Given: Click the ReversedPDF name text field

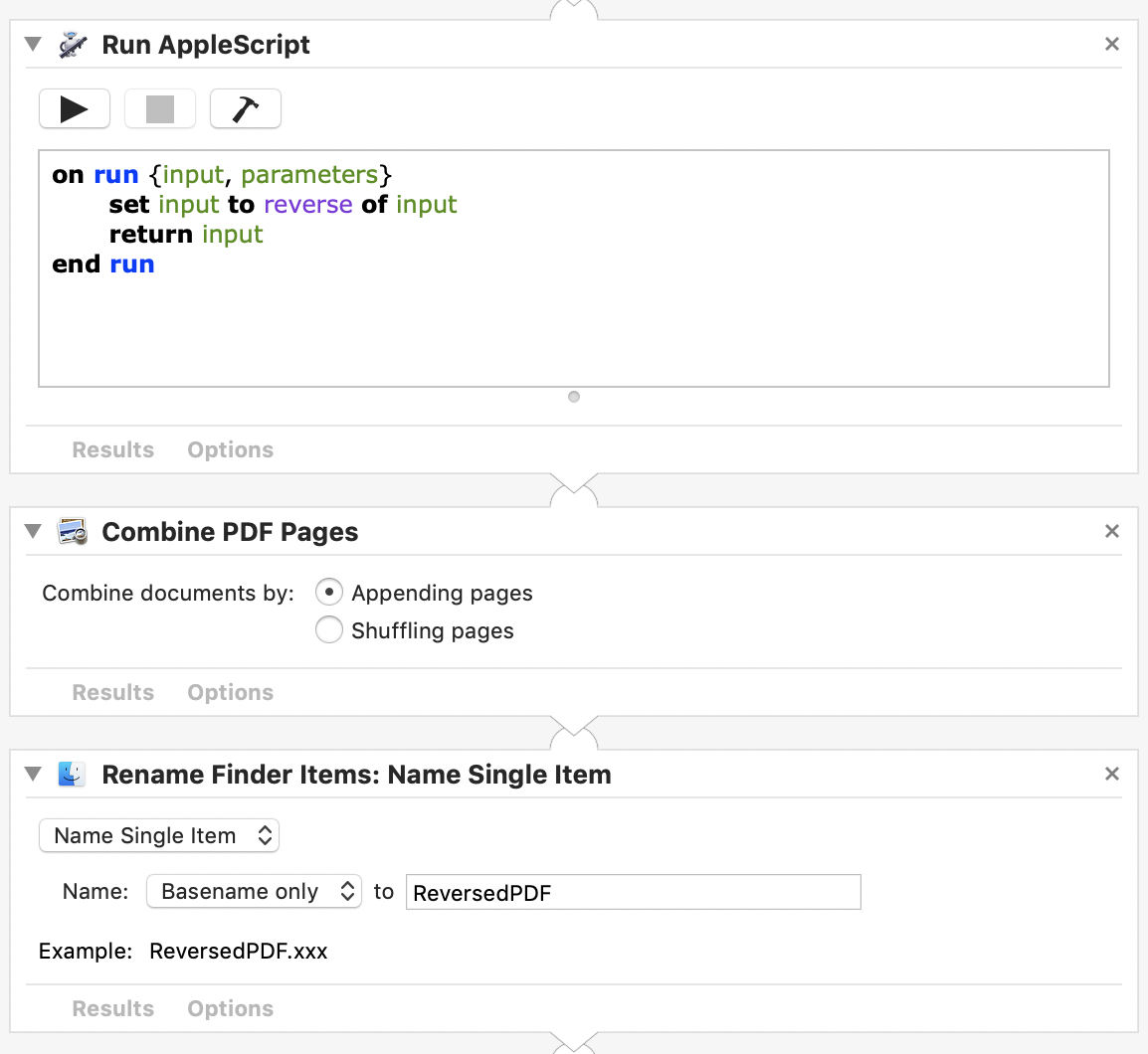Looking at the screenshot, I should [x=633, y=892].
